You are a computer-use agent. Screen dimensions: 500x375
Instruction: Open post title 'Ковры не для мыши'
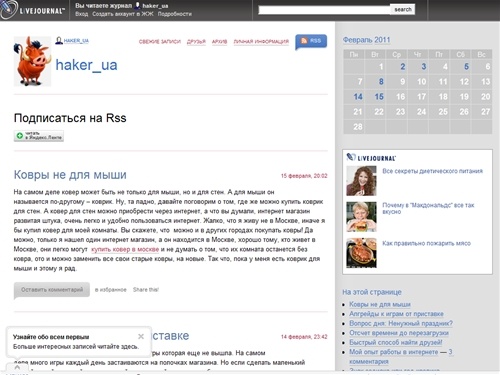(x=70, y=175)
